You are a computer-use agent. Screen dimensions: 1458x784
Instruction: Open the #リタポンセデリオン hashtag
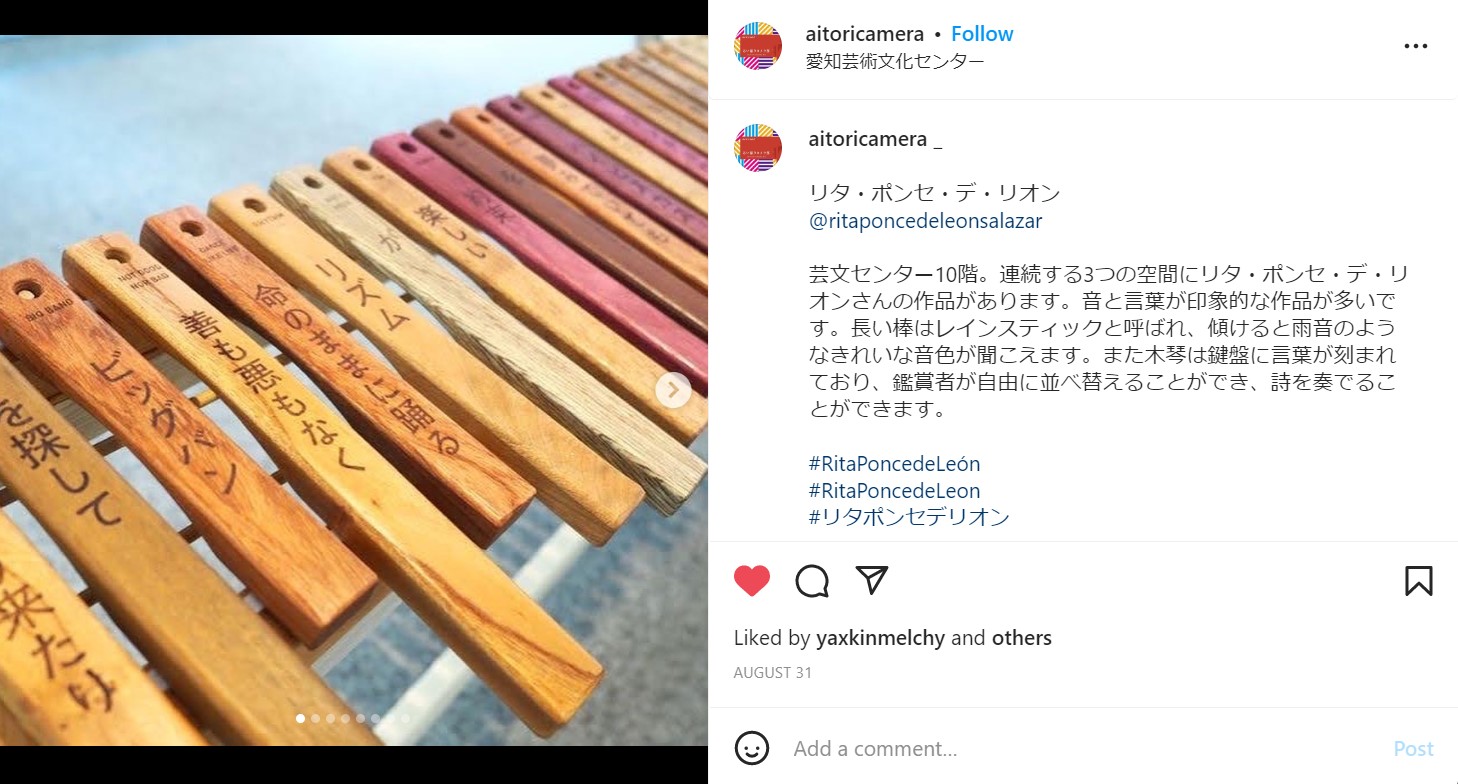(x=909, y=517)
